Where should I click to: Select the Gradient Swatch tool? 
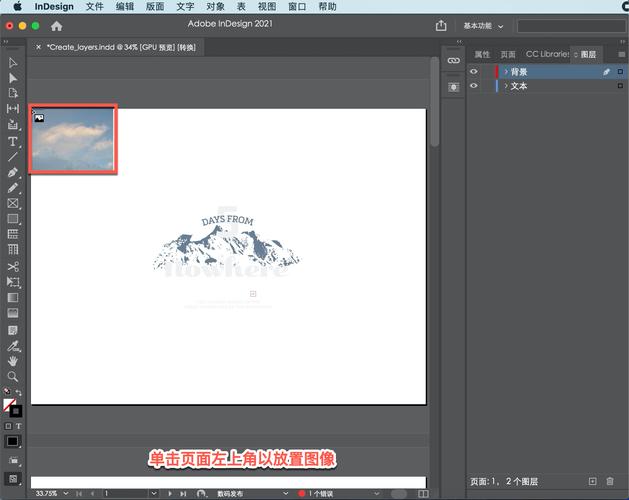(13, 297)
